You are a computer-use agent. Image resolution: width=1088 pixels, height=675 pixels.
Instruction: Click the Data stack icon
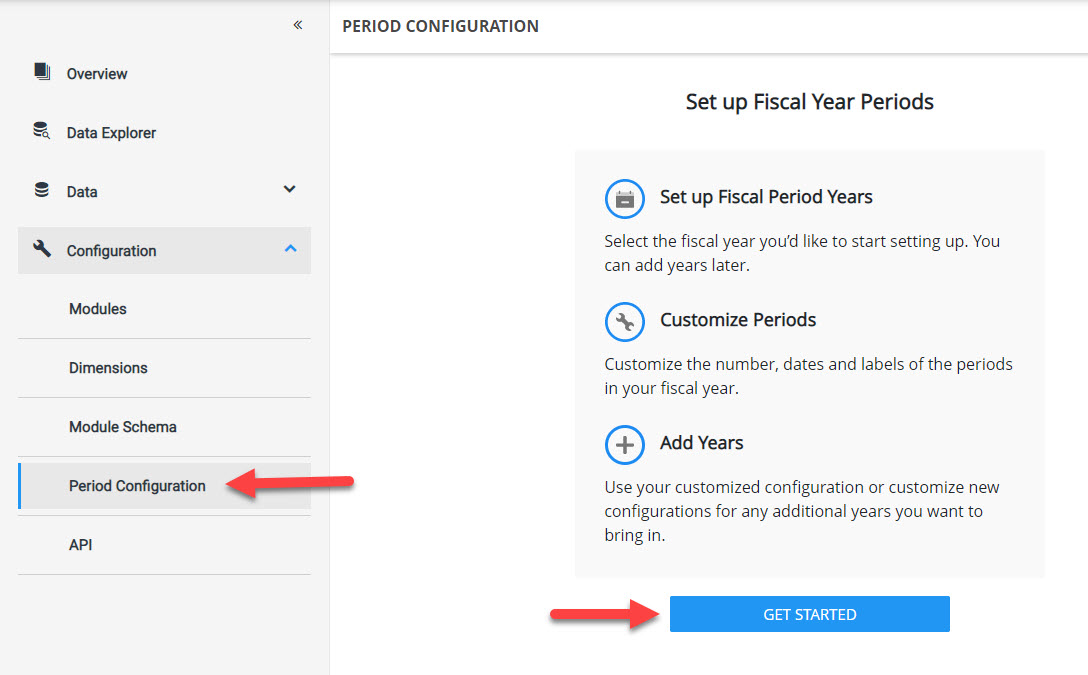(42, 190)
